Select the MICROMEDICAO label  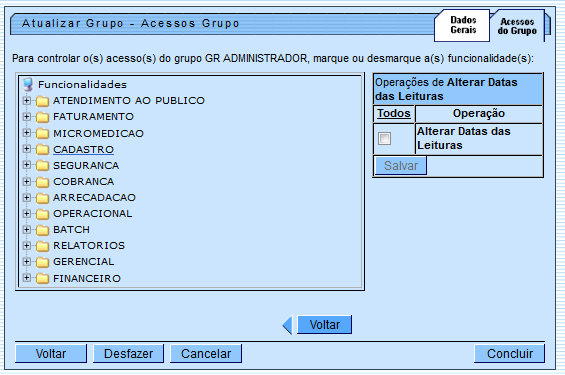[x=98, y=134]
